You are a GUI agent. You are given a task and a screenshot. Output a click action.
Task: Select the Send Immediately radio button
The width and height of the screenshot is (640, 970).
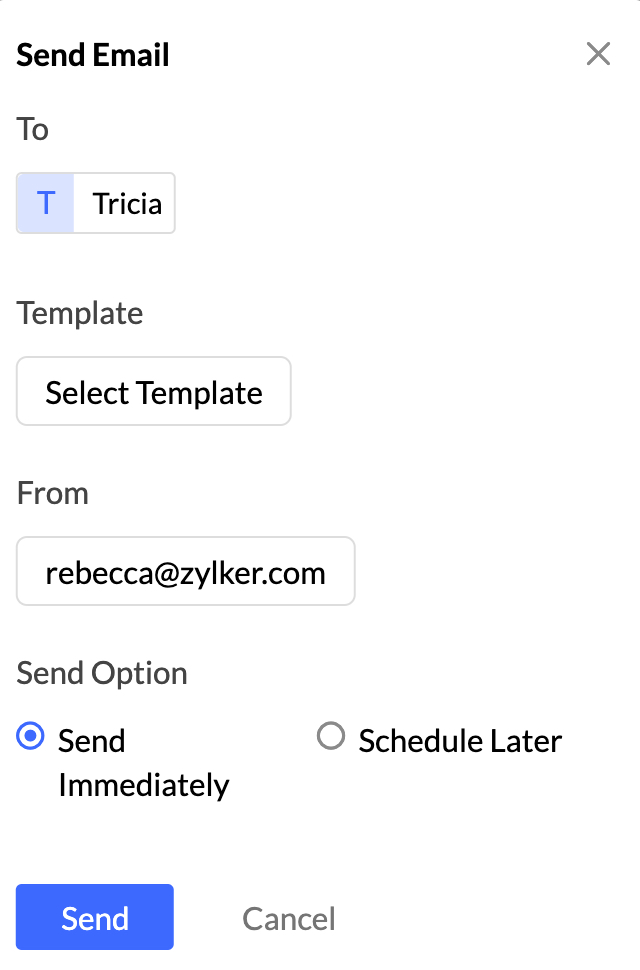[x=30, y=736]
